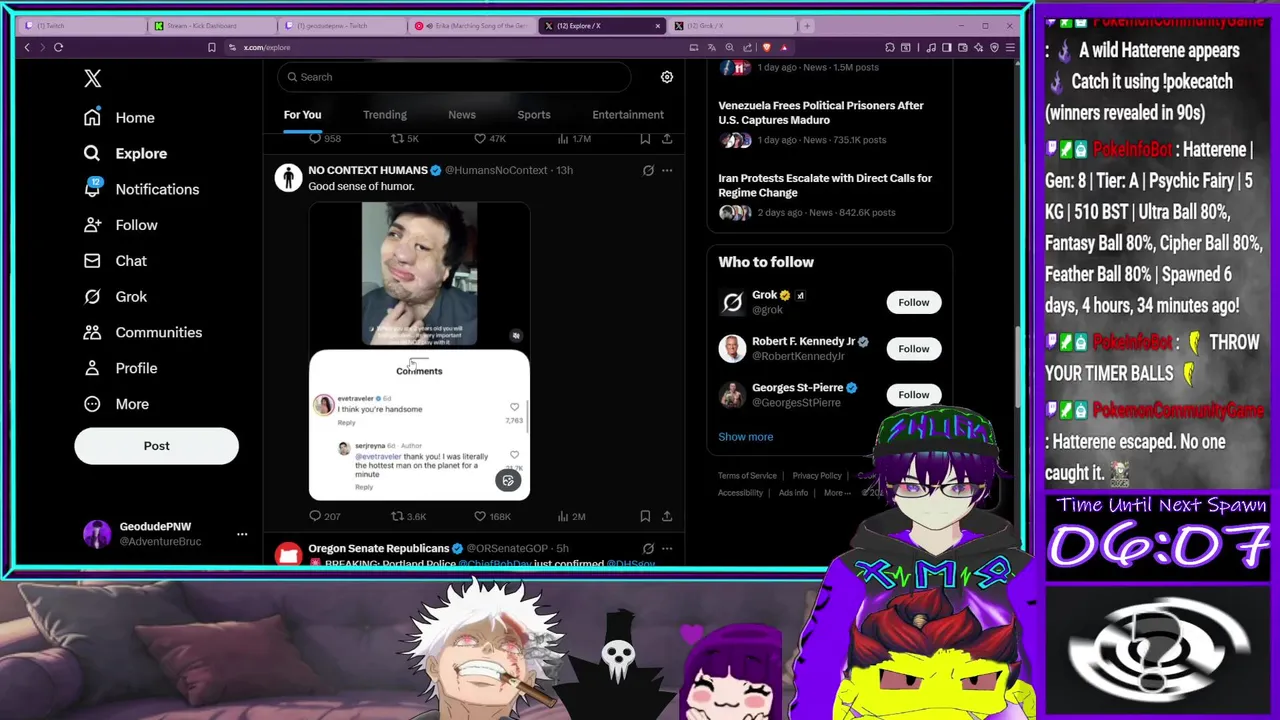The image size is (1280, 720).
Task: Click the page scrollbar on X window
Action: click(x=1018, y=365)
